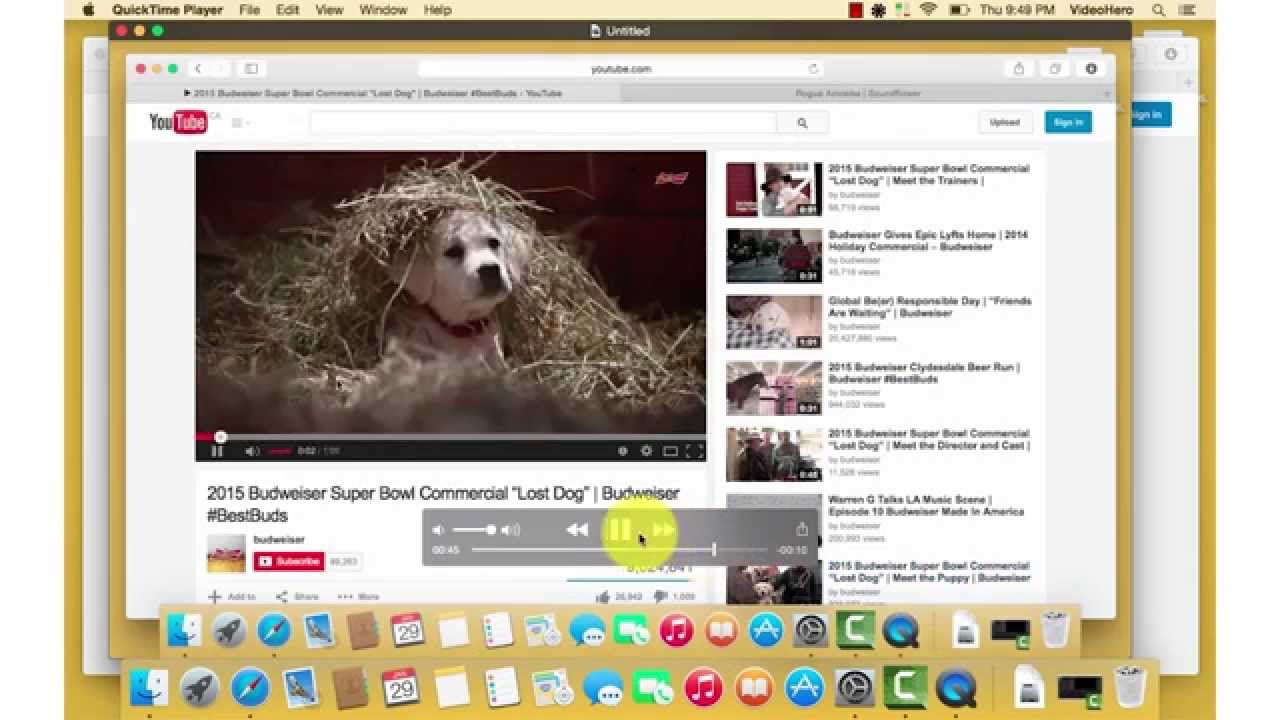
Task: Reload the page in the recorded Safari
Action: (x=813, y=69)
